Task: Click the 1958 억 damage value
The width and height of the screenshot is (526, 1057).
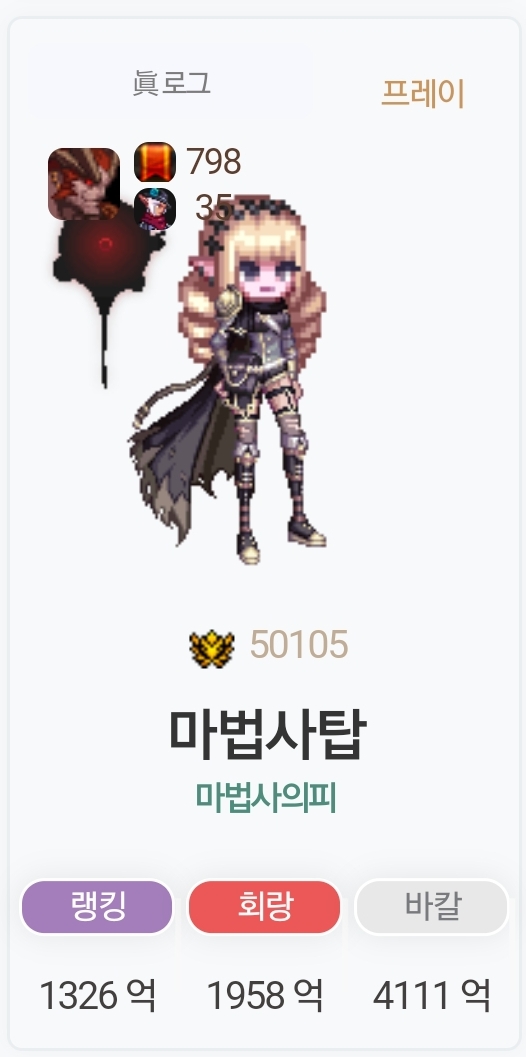Action: 264,995
